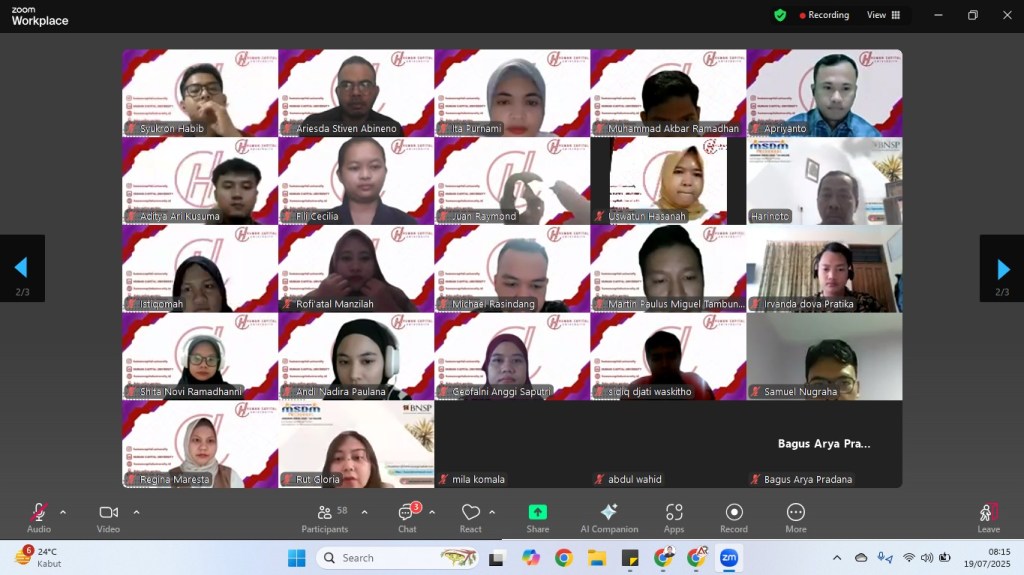This screenshot has height=575, width=1024.
Task: Open AI Companion
Action: pos(609,517)
